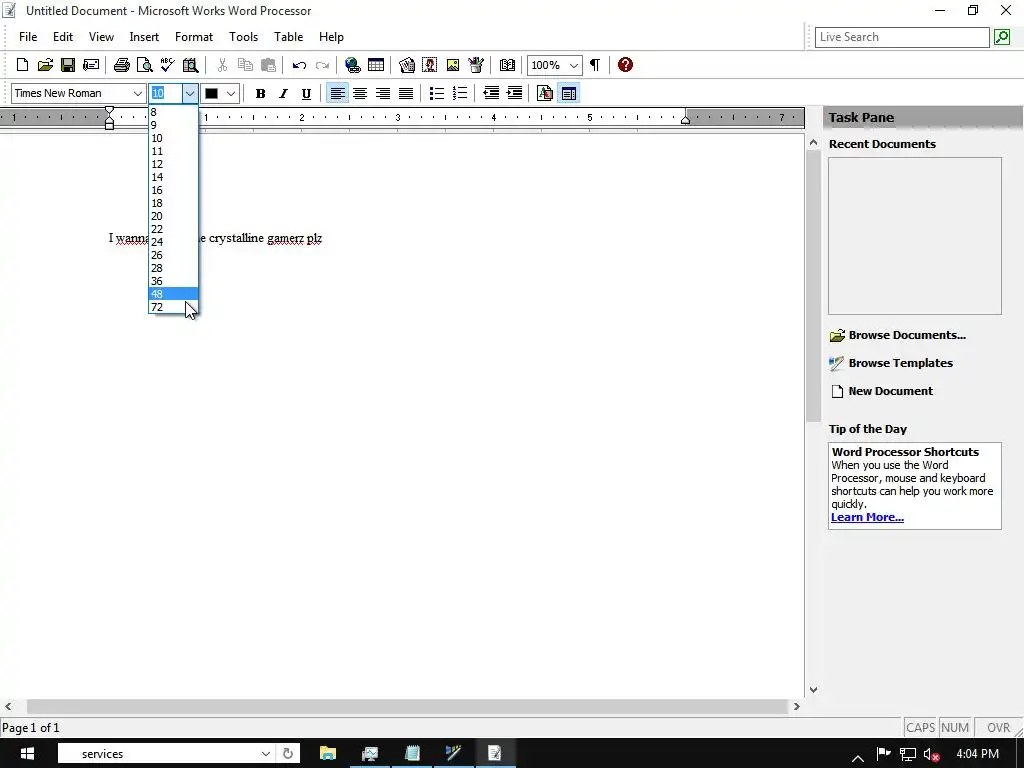Open the Tools menu

(x=243, y=37)
